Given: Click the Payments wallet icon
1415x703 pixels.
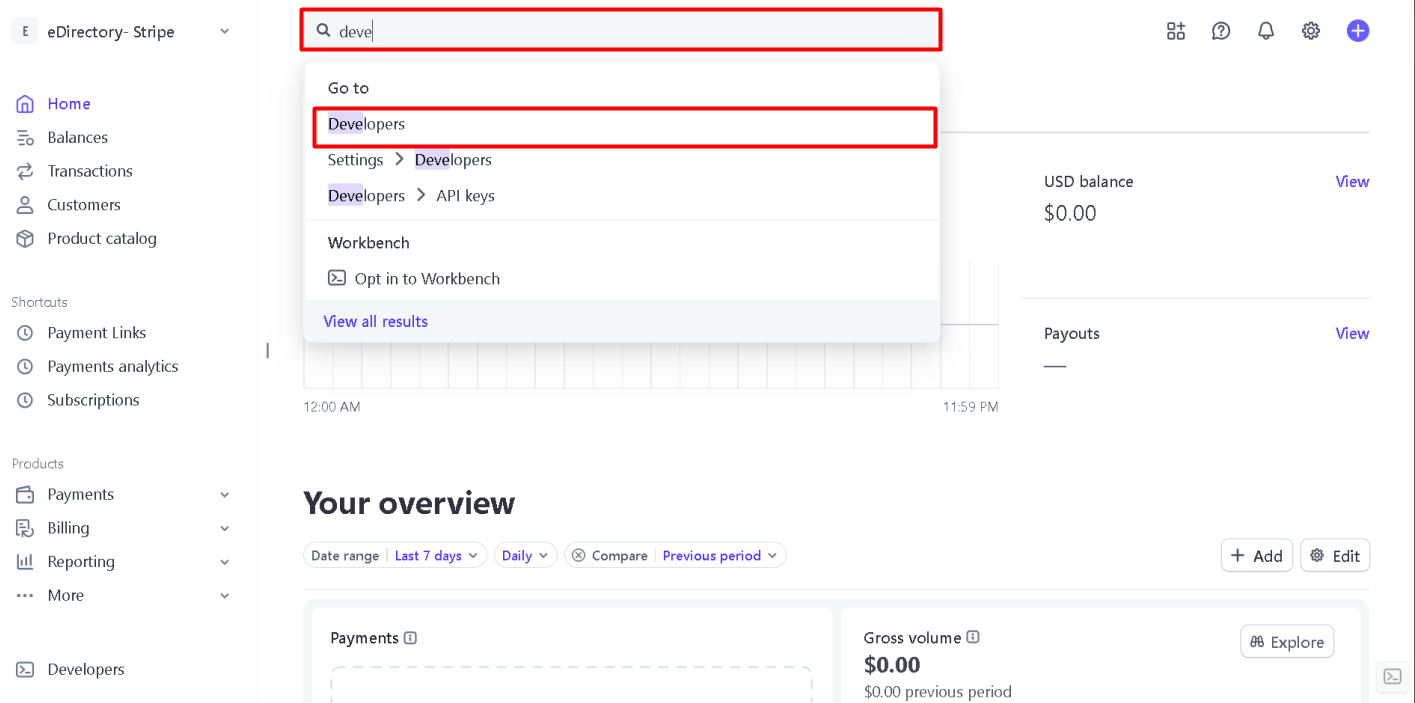Looking at the screenshot, I should (x=25, y=495).
